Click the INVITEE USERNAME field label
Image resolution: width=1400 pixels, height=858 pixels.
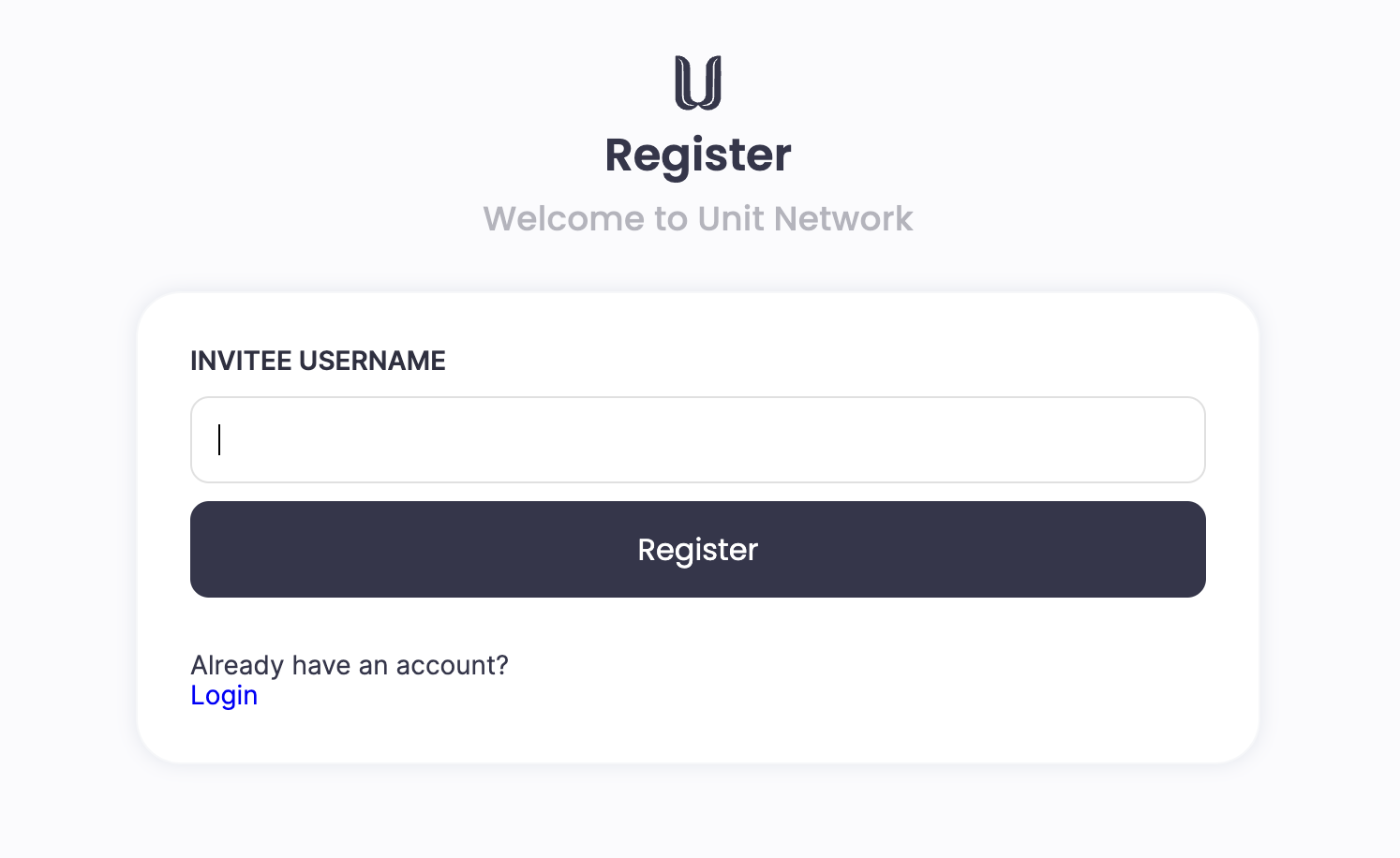tap(318, 361)
